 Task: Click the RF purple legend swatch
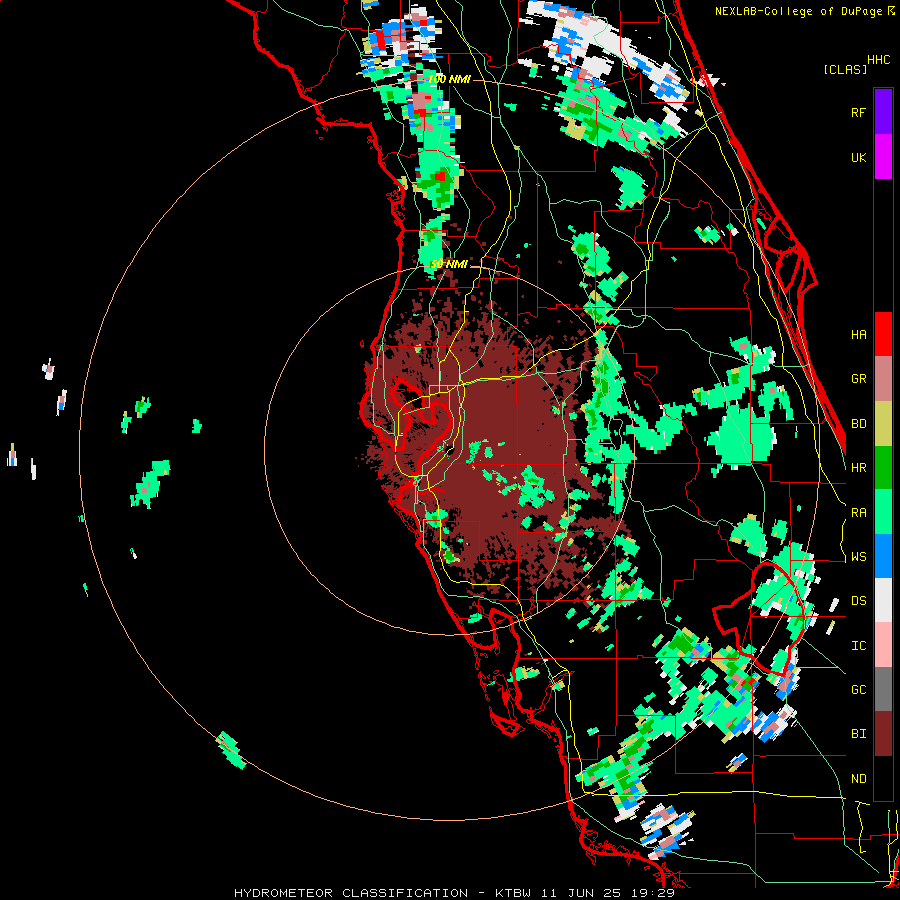pyautogui.click(x=883, y=112)
